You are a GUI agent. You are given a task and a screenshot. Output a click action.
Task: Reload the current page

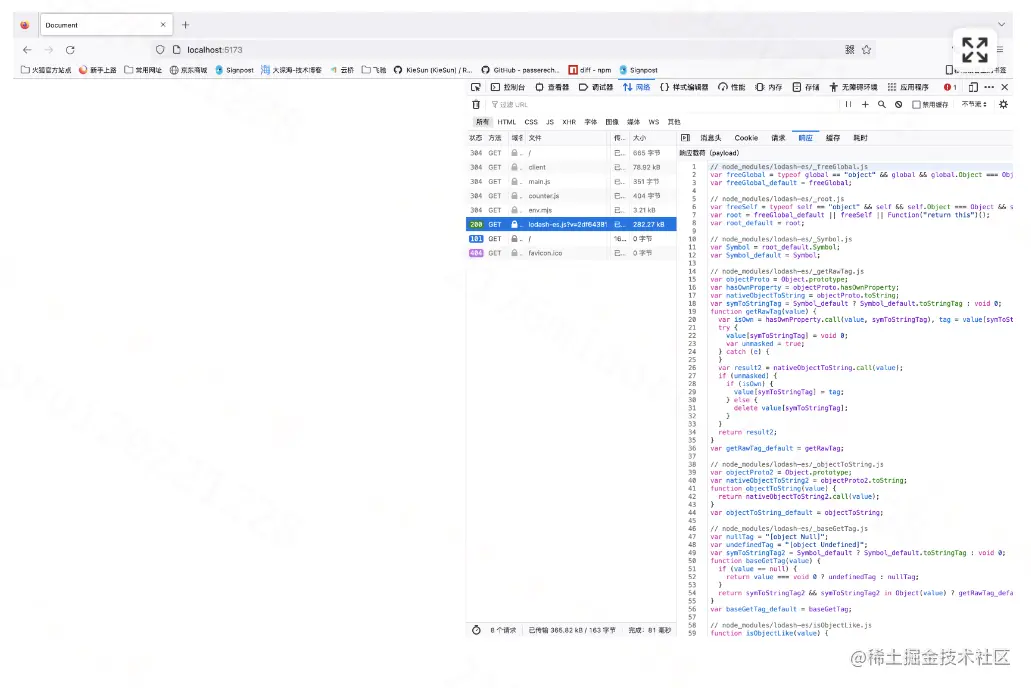coord(70,50)
